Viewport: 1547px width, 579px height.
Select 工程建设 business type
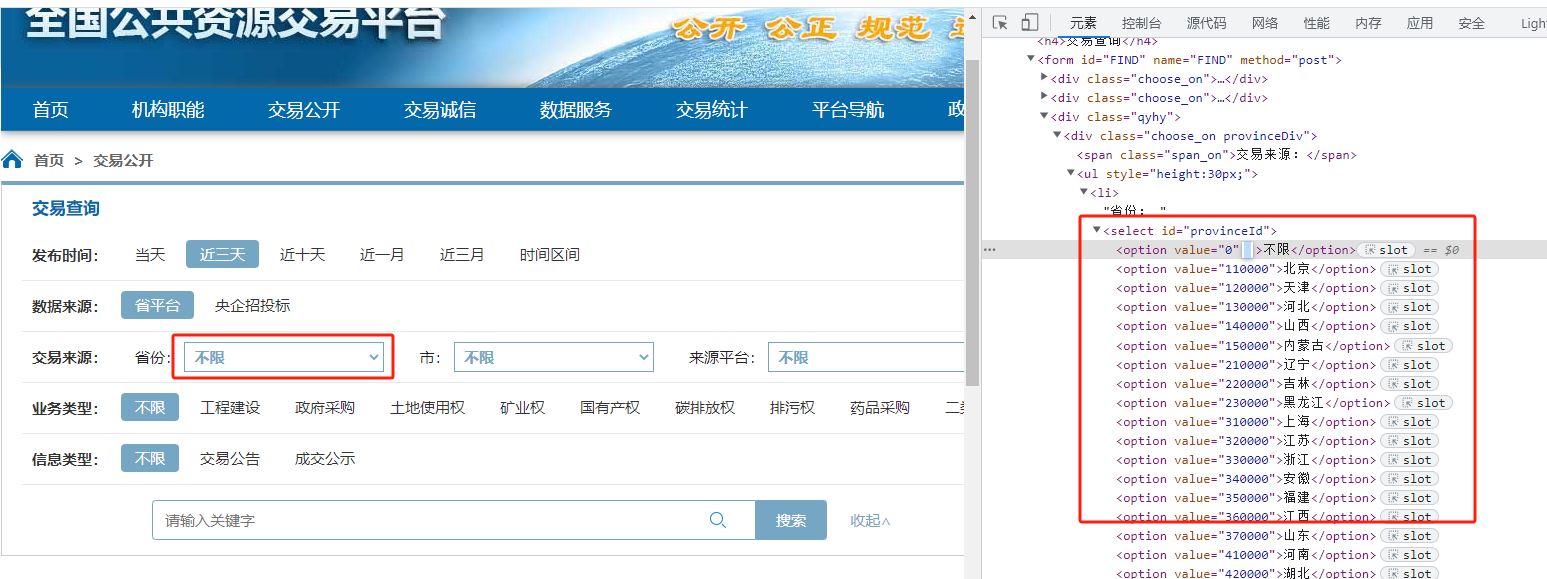click(x=230, y=407)
